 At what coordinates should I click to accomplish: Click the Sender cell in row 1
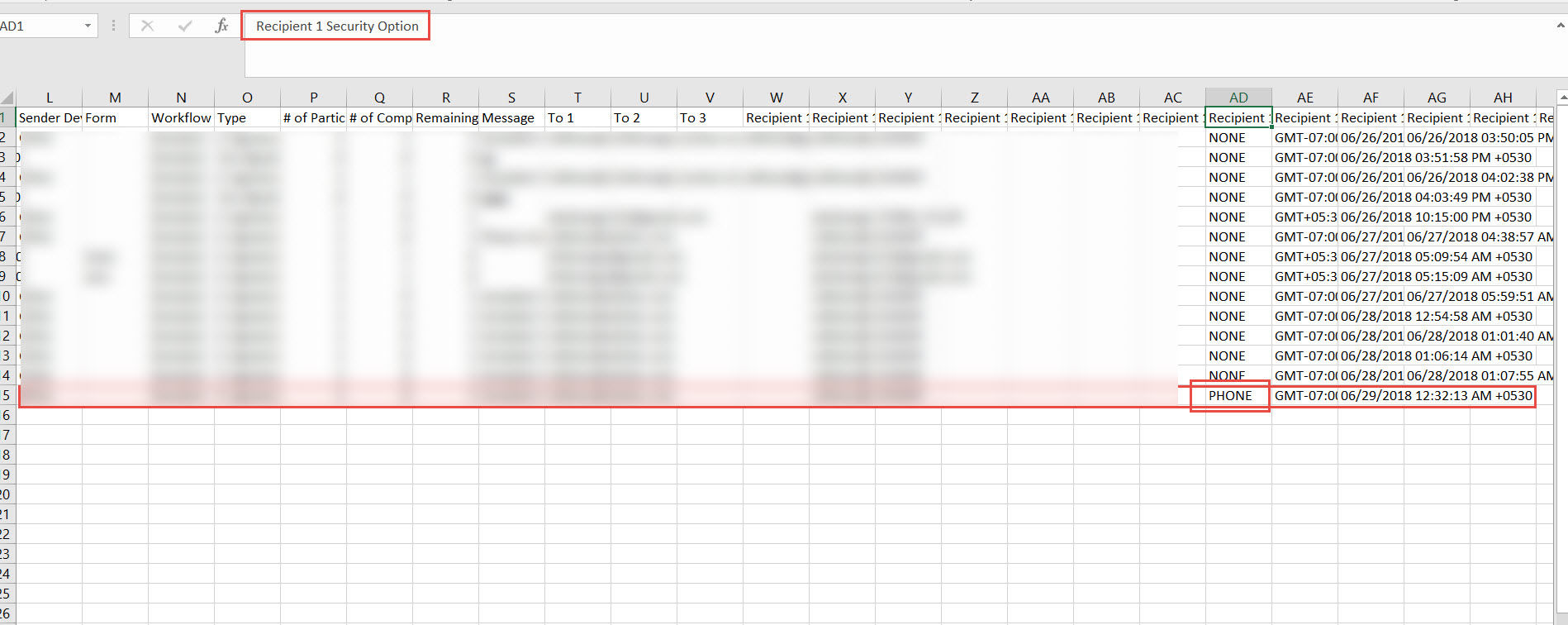(x=50, y=118)
